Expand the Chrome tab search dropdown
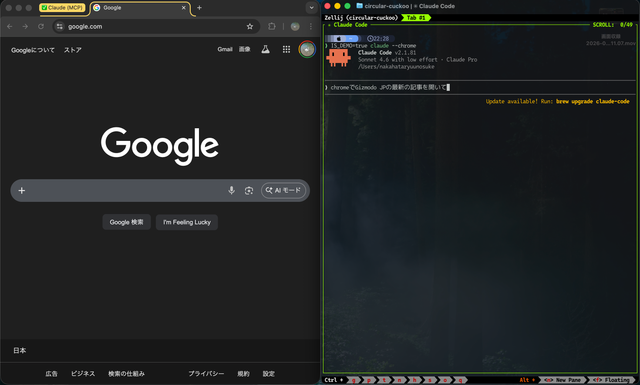The image size is (640, 385). (311, 8)
